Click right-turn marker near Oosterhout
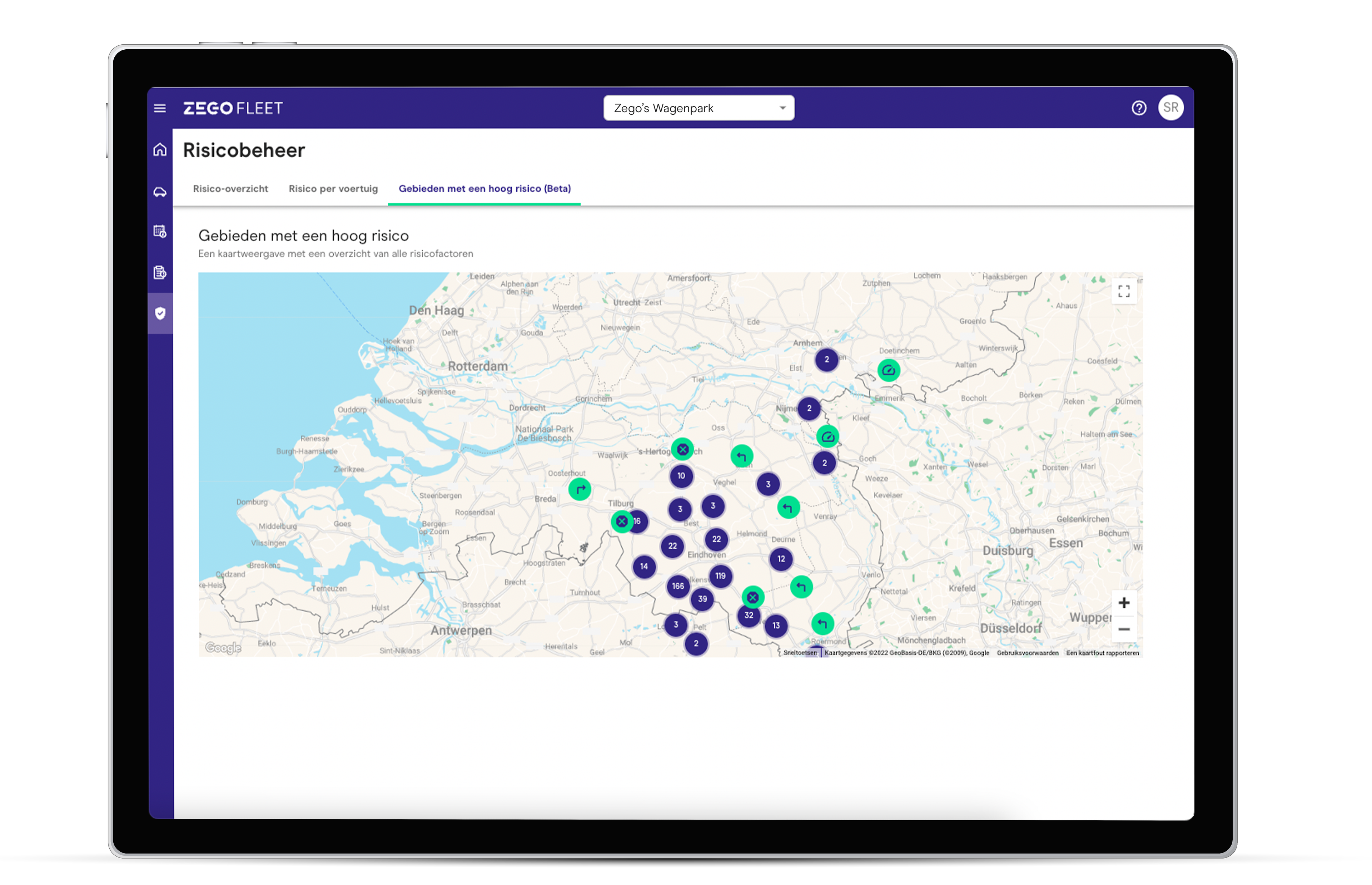The width and height of the screenshot is (1372, 885). coord(580,490)
